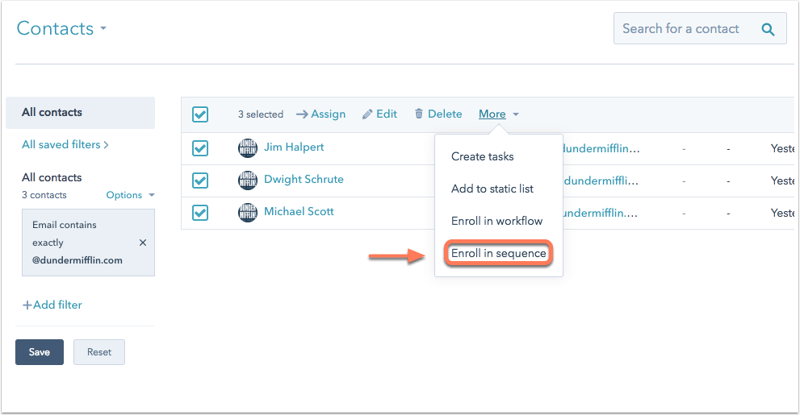Click Dwight Schrute's email address

coord(601,181)
